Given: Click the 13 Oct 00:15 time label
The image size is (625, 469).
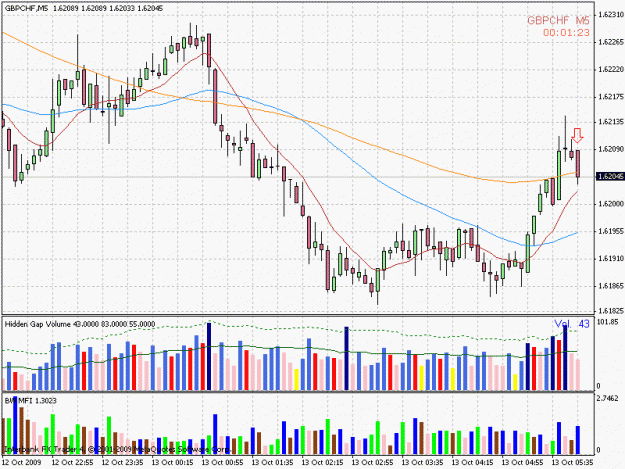Looking at the screenshot, I should coord(172,463).
